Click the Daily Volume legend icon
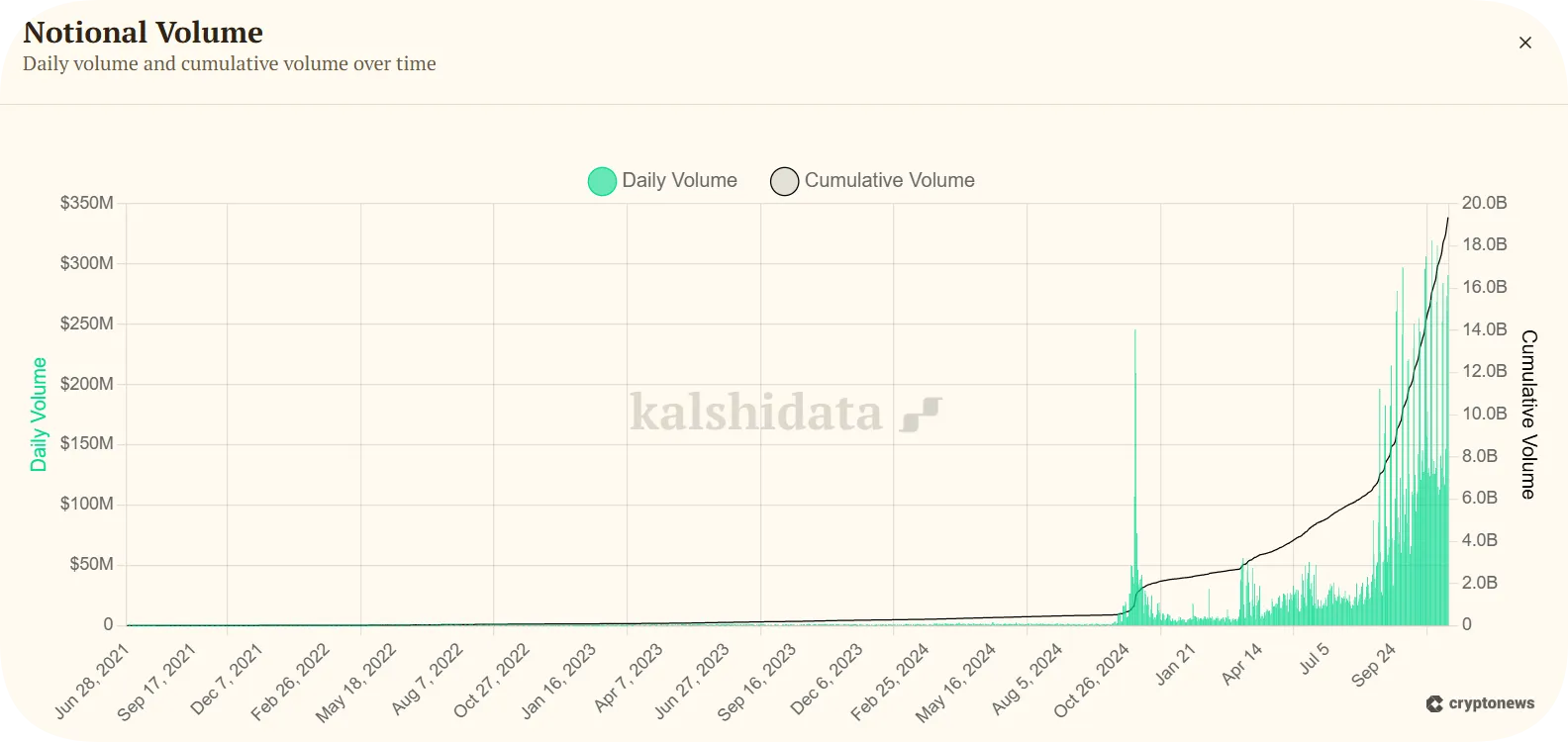1568x742 pixels. pos(602,181)
